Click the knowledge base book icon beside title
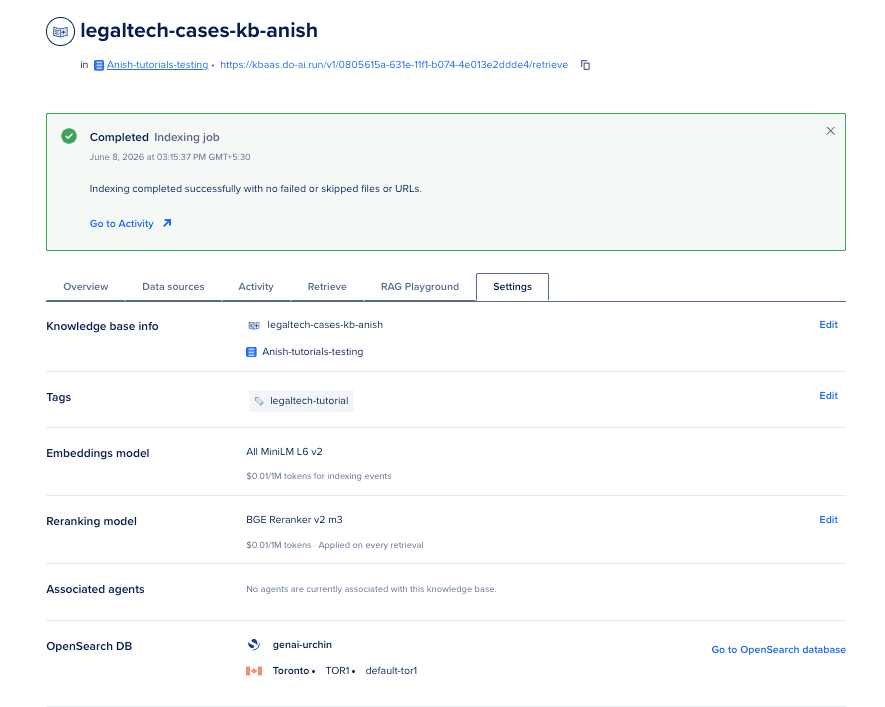This screenshot has width=885, height=707. tap(60, 31)
